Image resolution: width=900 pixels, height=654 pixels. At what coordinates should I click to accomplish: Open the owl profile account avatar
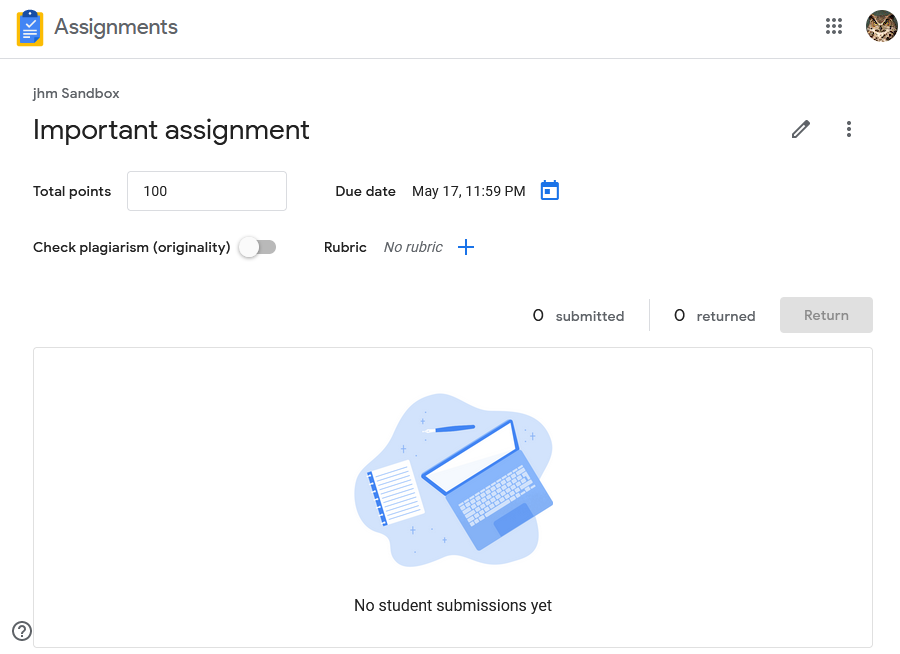pyautogui.click(x=881, y=26)
